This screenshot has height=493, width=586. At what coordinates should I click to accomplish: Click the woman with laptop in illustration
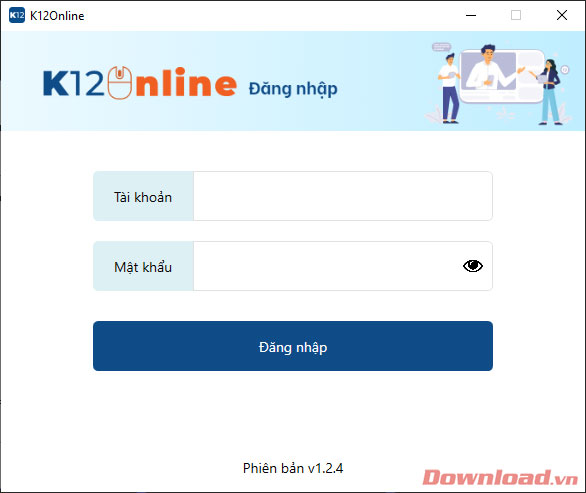[x=549, y=92]
